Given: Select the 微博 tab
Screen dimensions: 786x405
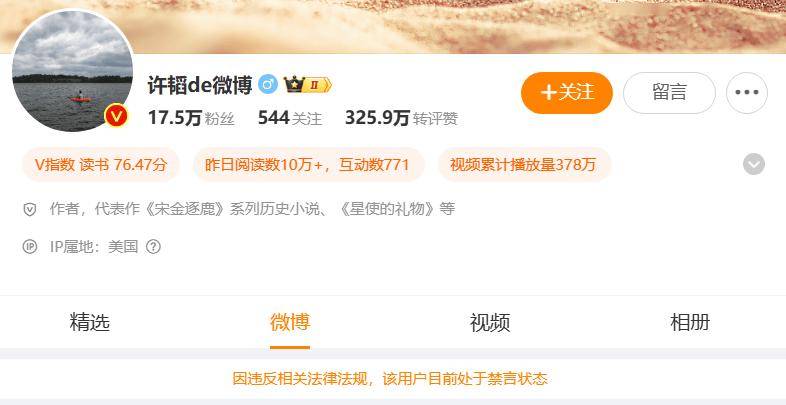Looking at the screenshot, I should [290, 322].
